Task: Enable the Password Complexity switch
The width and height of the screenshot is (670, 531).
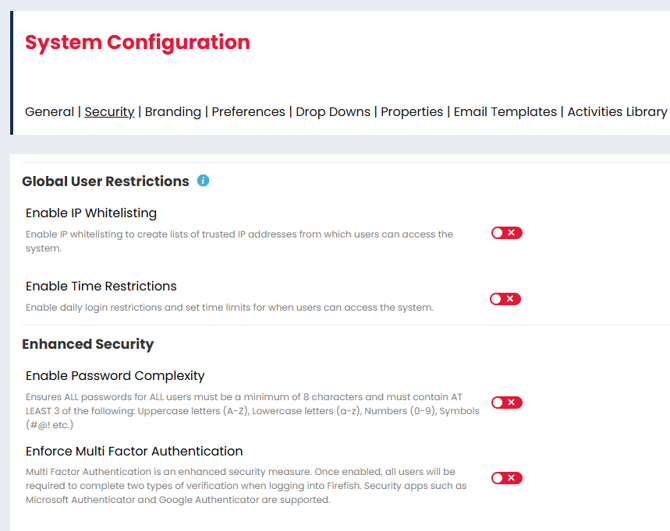Action: pyautogui.click(x=506, y=403)
